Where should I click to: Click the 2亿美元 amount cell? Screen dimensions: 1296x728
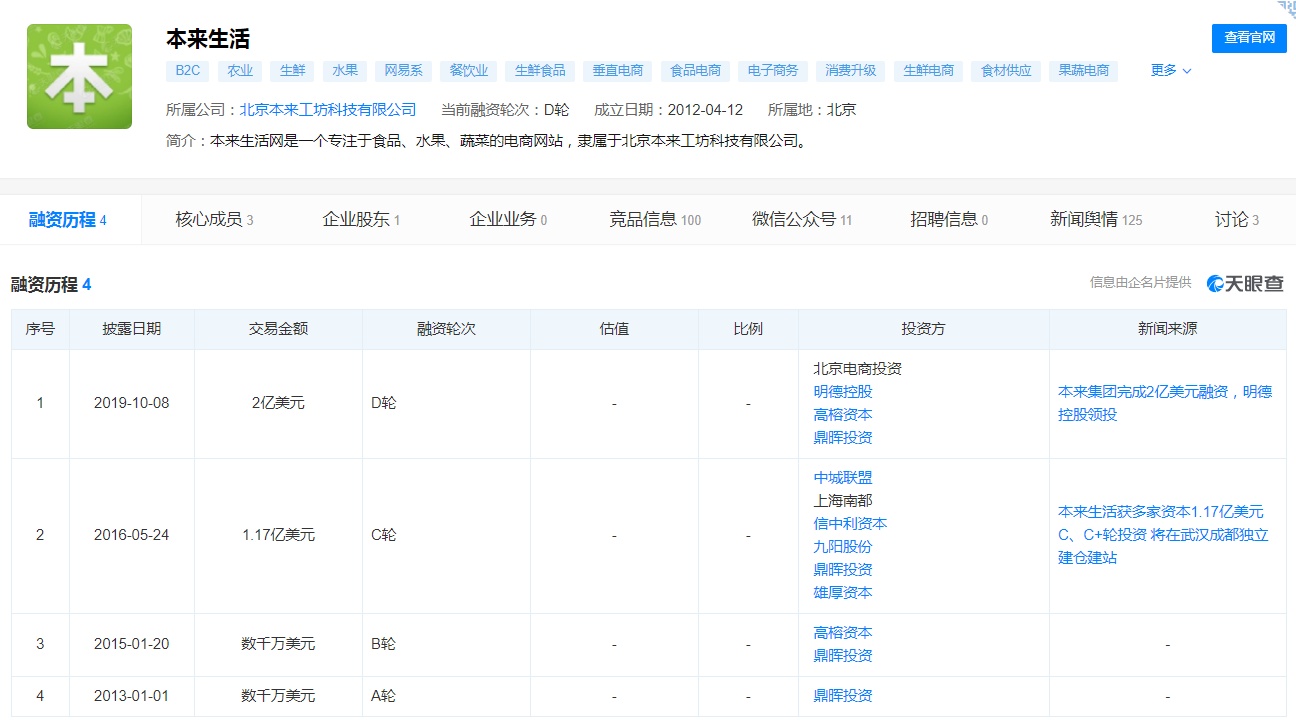278,404
